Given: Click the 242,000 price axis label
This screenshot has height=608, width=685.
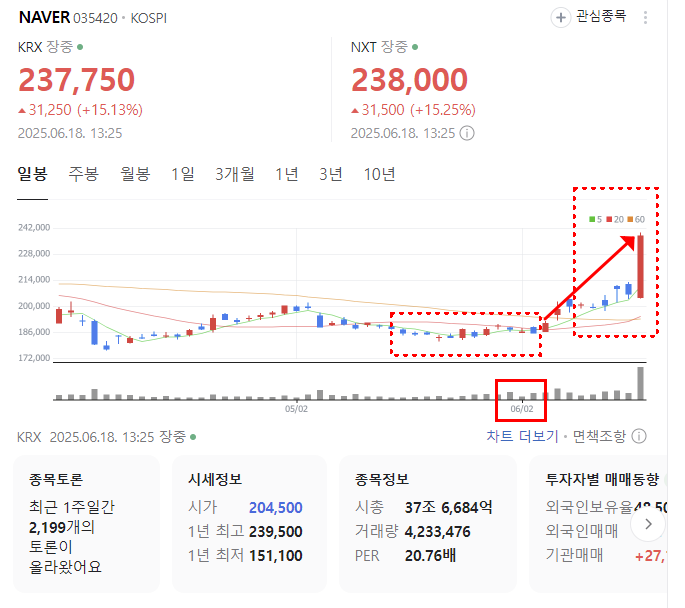Looking at the screenshot, I should click(34, 228).
